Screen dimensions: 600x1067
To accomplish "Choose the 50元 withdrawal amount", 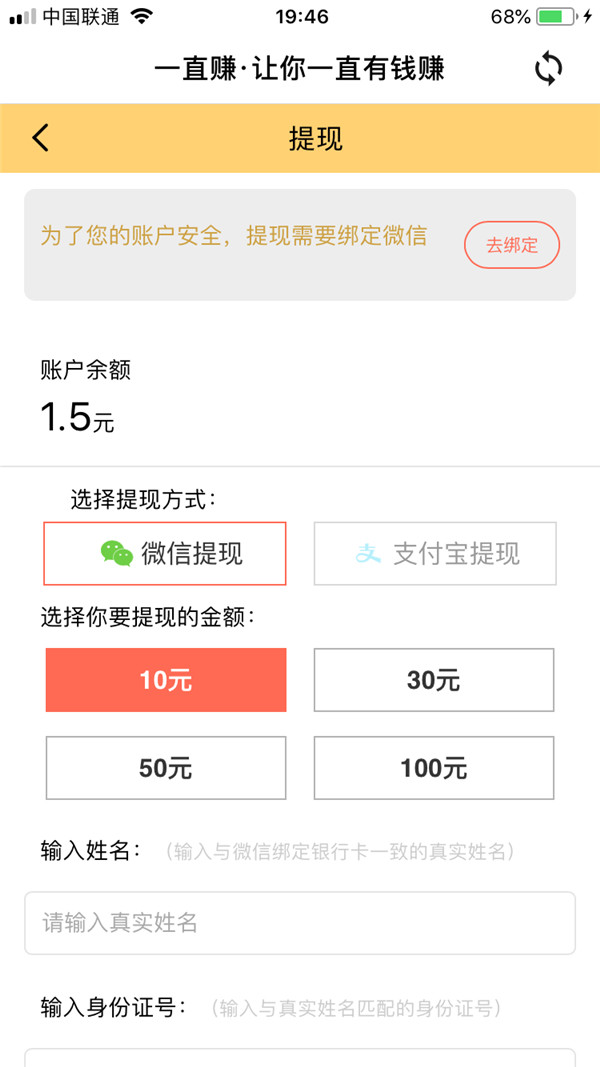I will tap(166, 768).
